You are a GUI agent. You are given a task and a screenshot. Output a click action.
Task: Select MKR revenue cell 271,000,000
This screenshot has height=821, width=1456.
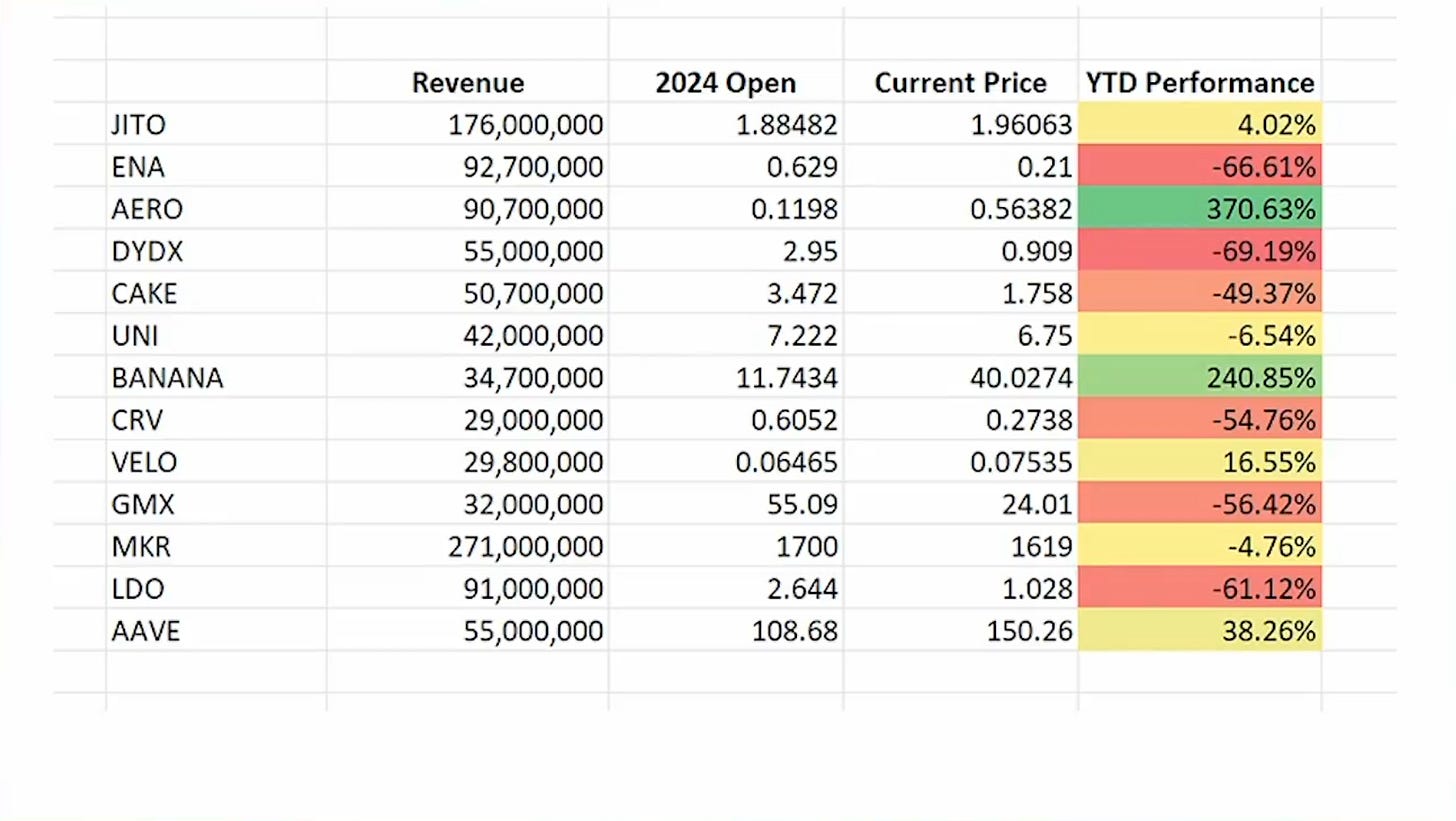467,546
